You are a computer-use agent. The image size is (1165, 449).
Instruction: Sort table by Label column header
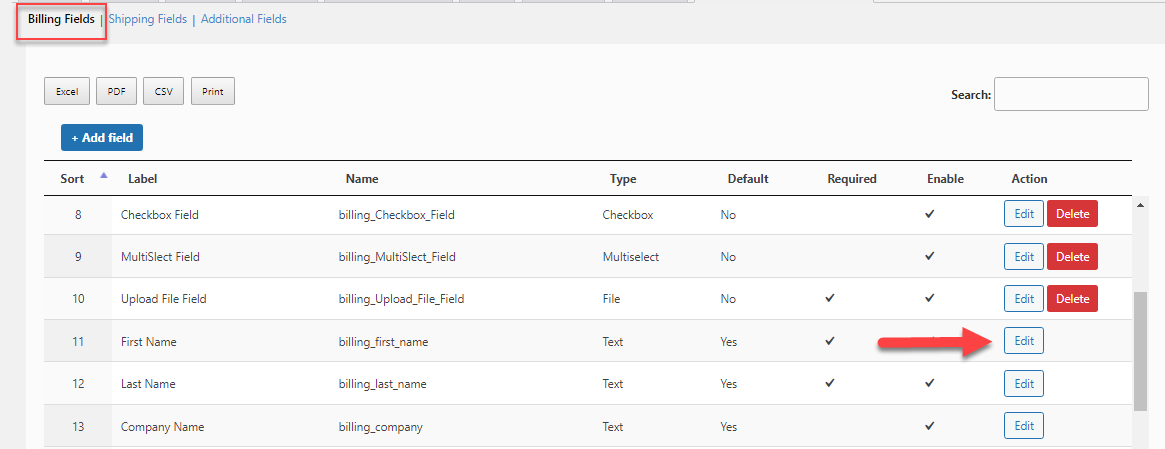click(x=143, y=179)
